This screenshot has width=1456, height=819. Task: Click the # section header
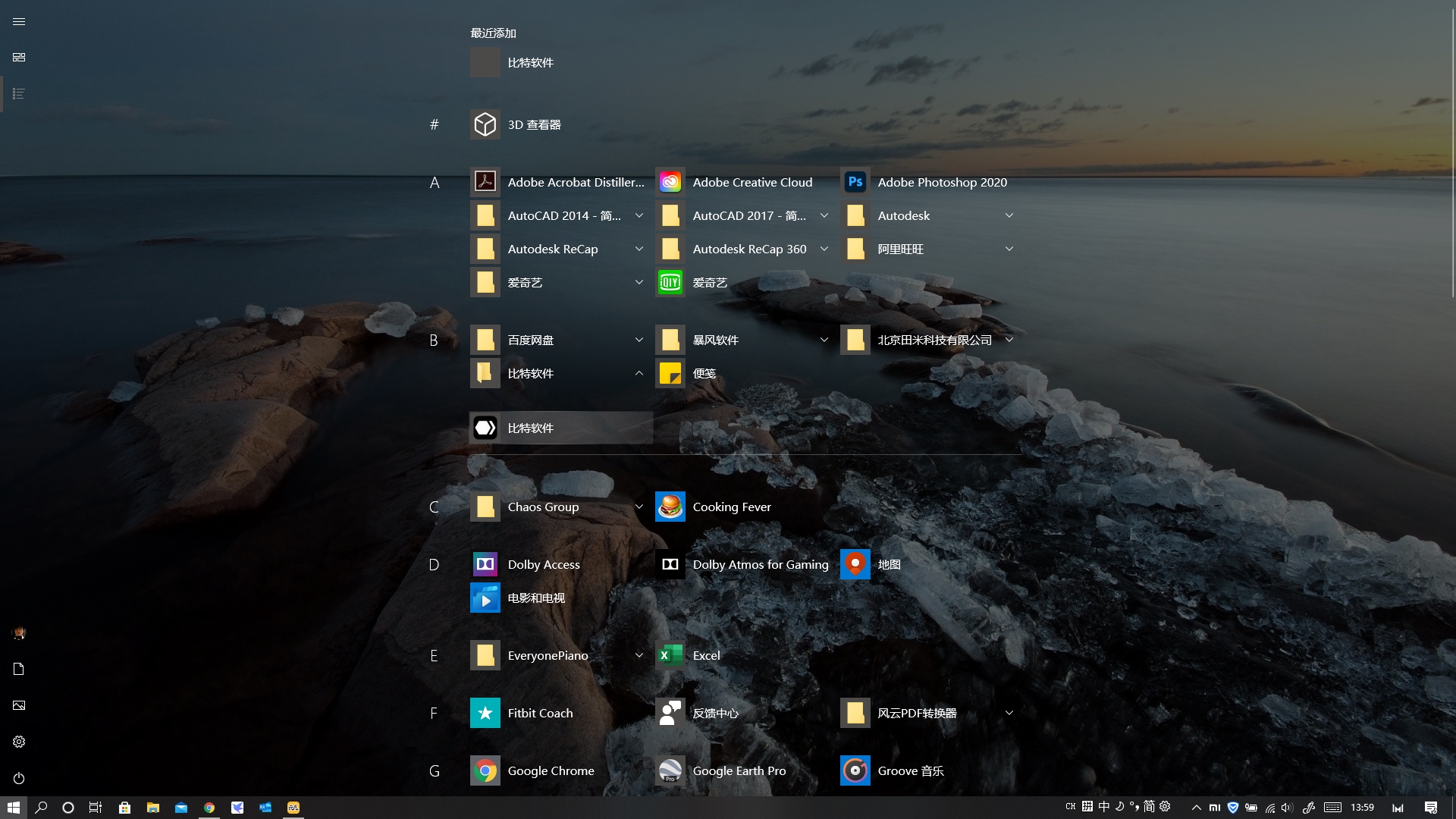[x=434, y=124]
